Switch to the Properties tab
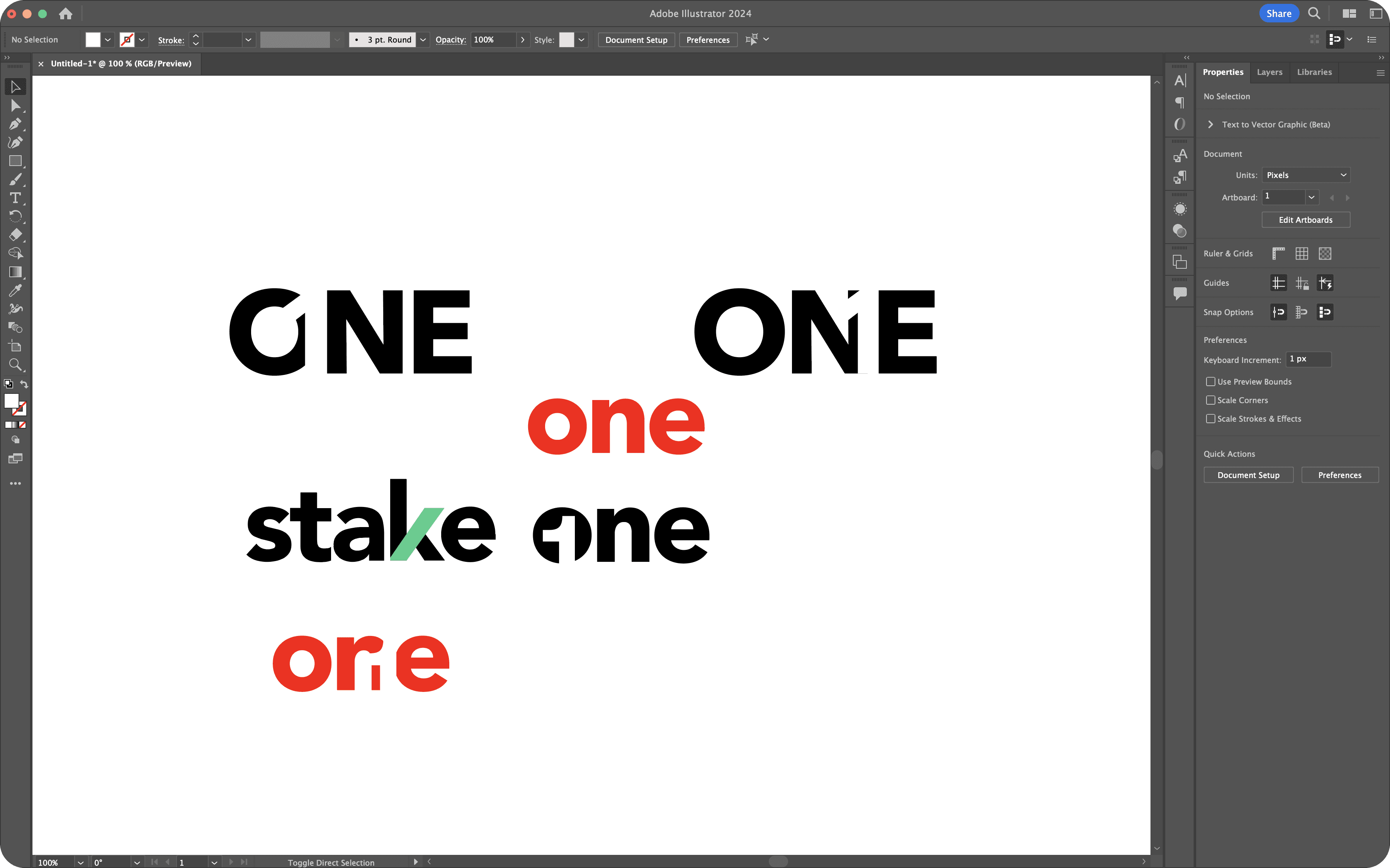The height and width of the screenshot is (868, 1390). click(x=1223, y=72)
